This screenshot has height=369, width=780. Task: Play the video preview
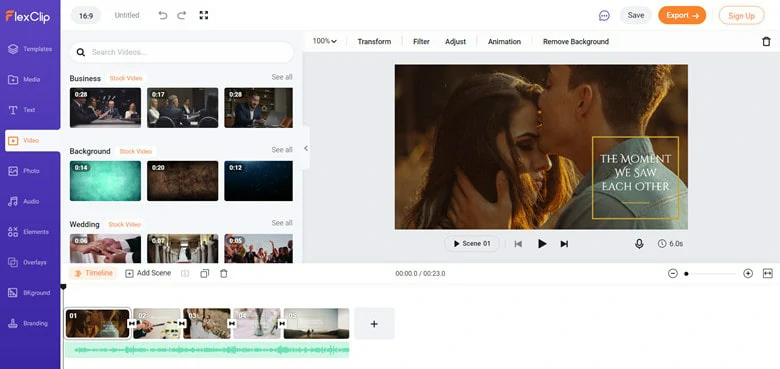[542, 244]
